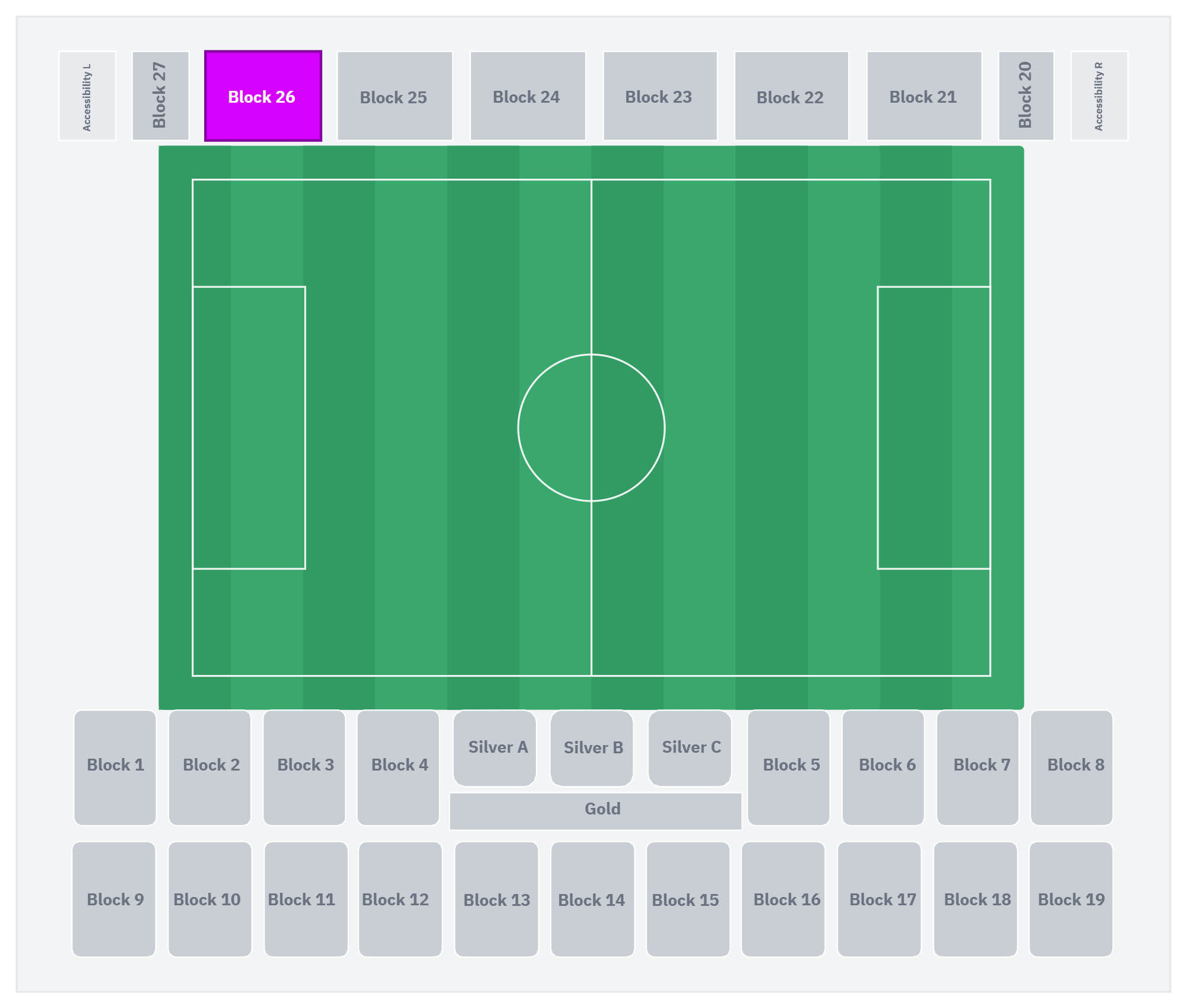Choose the Block 21 section
The image size is (1187, 1008).
tap(924, 96)
